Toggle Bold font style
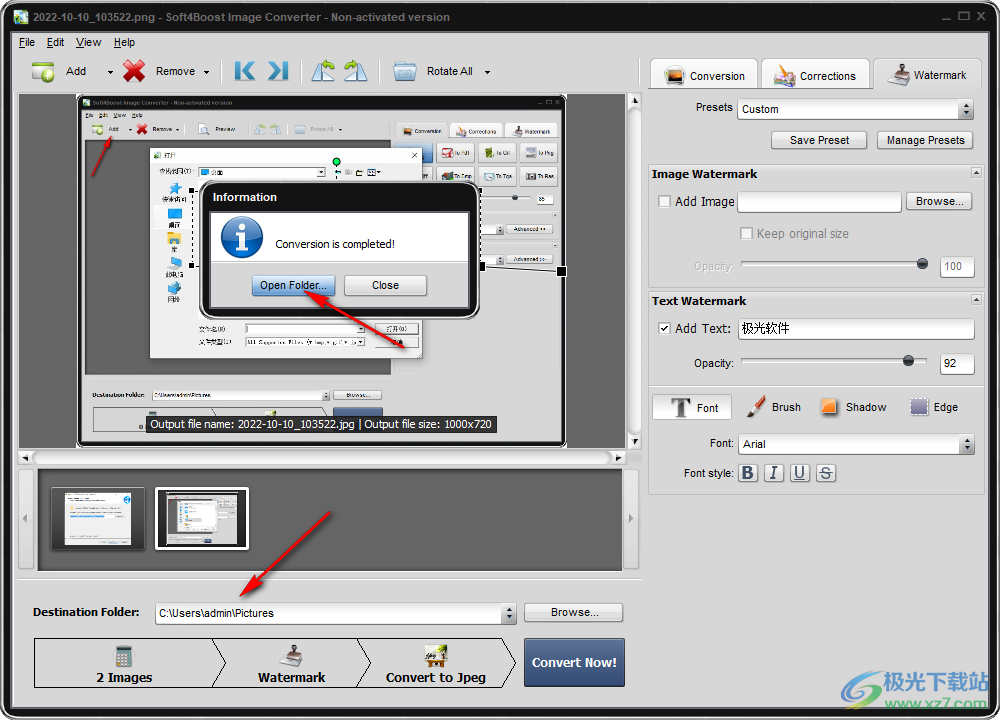The image size is (1000, 720). point(748,473)
